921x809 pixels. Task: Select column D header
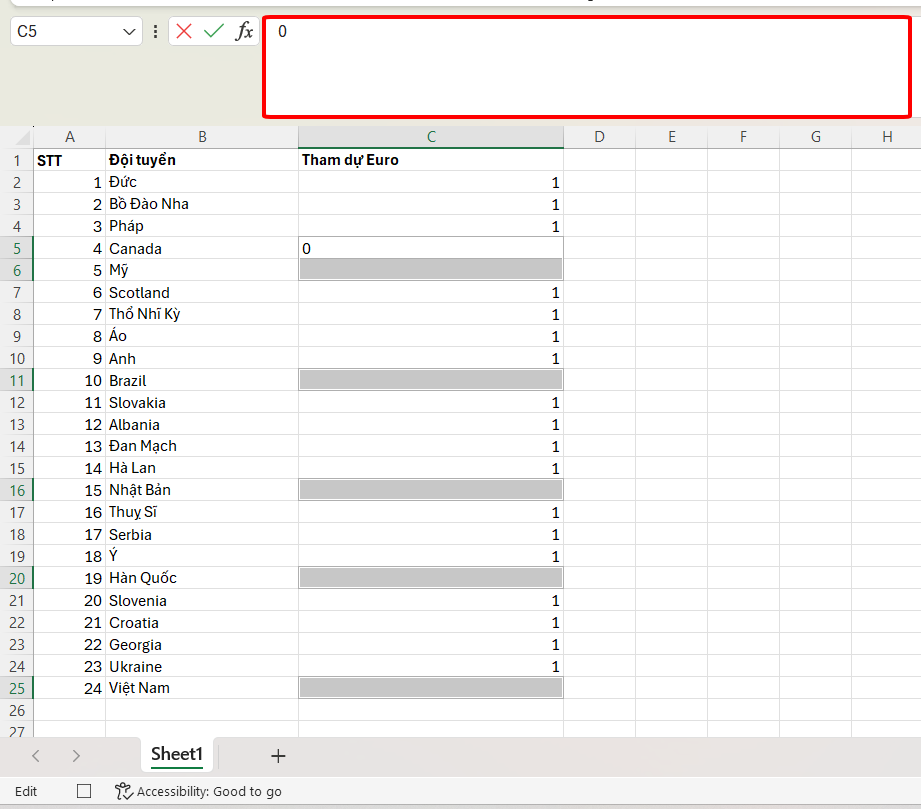tap(599, 137)
